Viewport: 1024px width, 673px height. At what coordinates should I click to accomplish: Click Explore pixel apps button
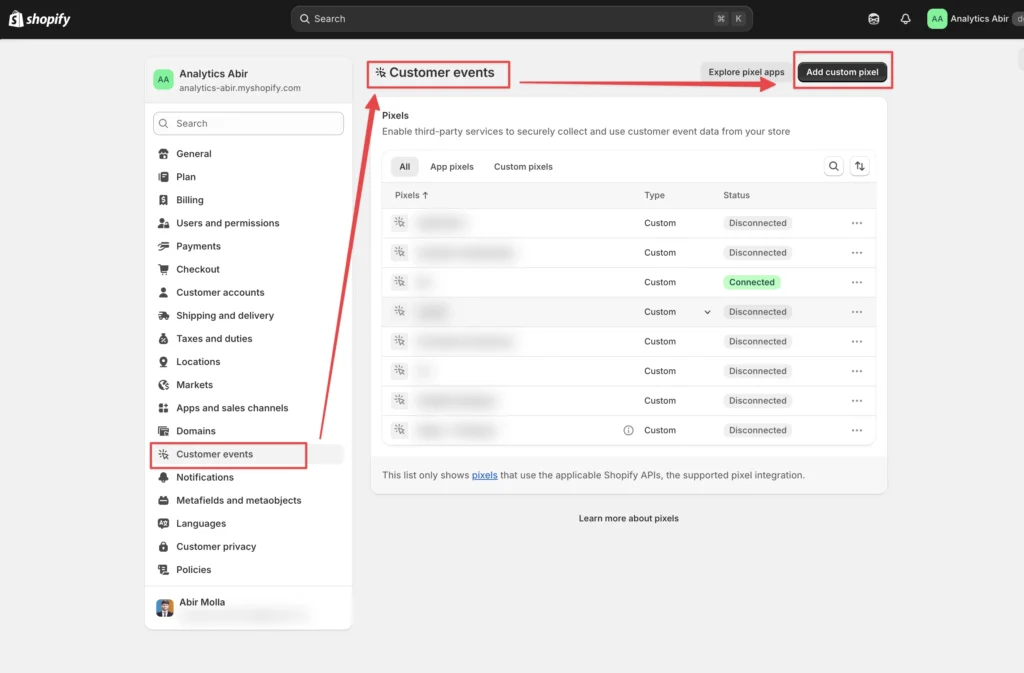746,72
